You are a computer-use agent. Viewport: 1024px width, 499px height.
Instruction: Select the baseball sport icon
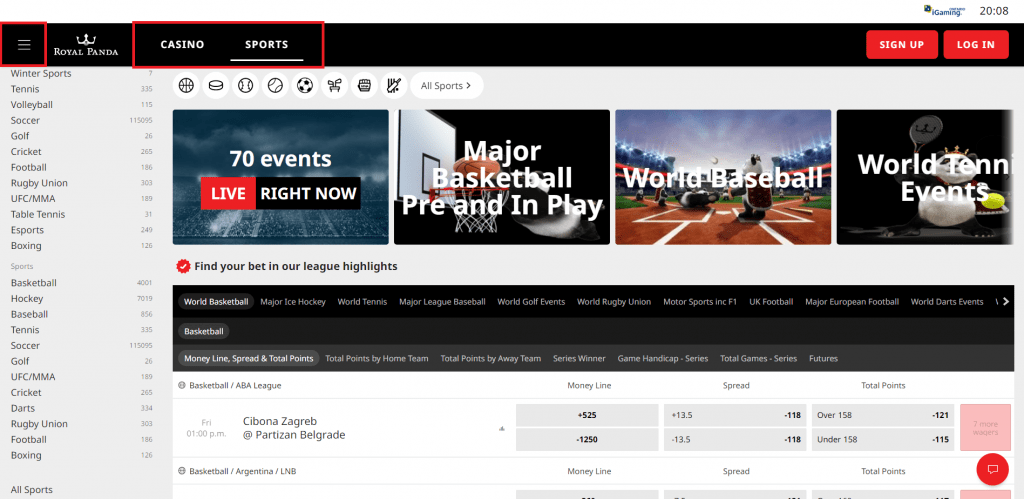[246, 86]
